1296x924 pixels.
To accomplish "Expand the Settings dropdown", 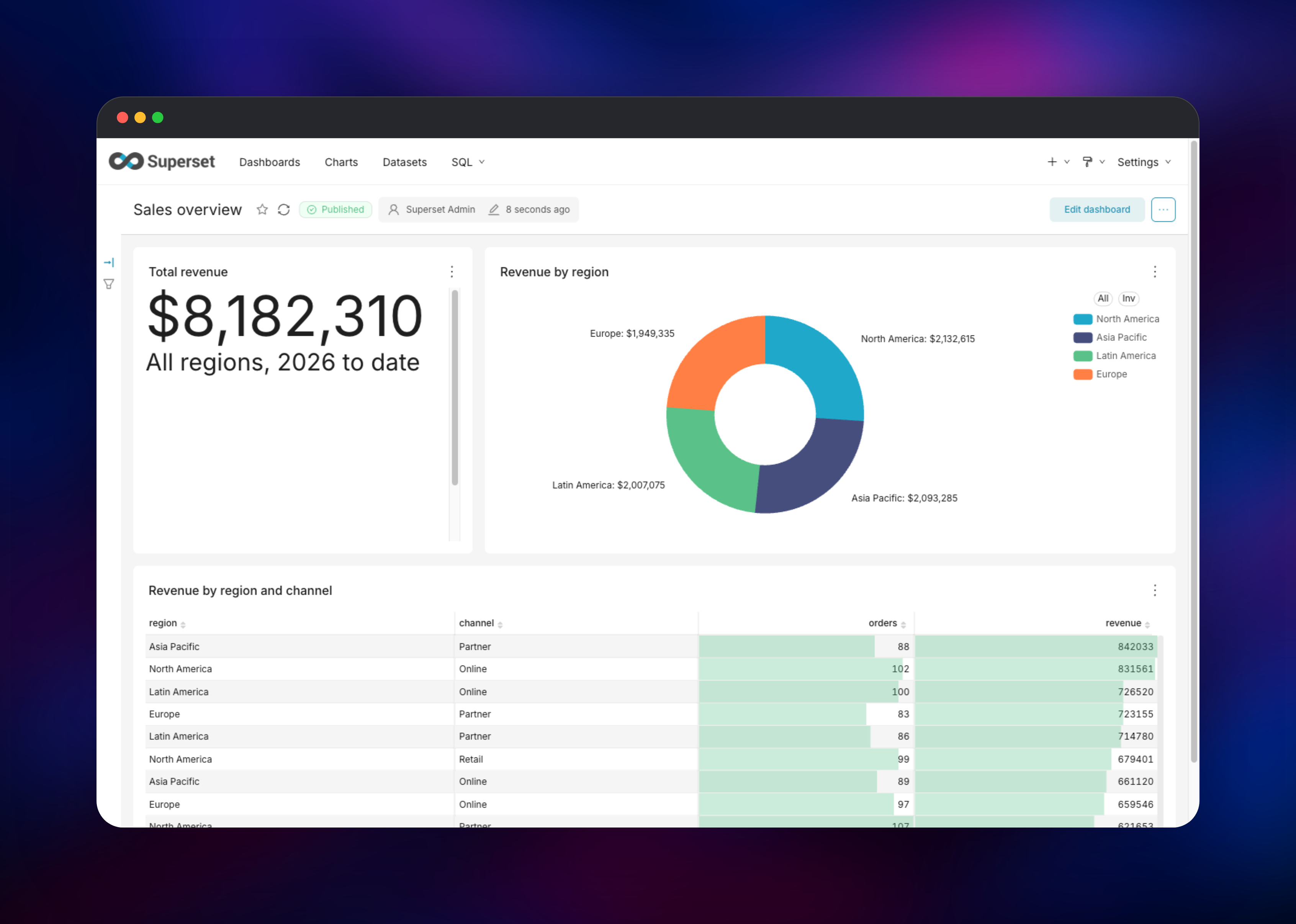I will [1144, 162].
